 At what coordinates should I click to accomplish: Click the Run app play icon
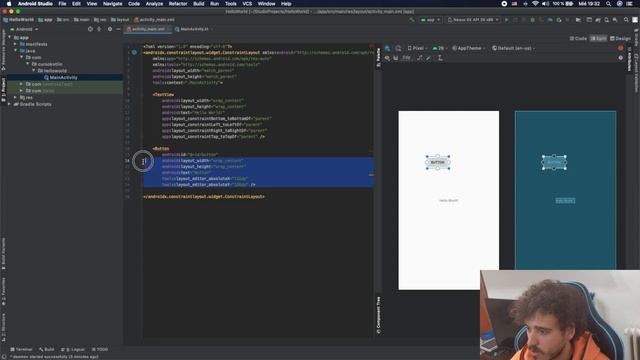tap(507, 20)
